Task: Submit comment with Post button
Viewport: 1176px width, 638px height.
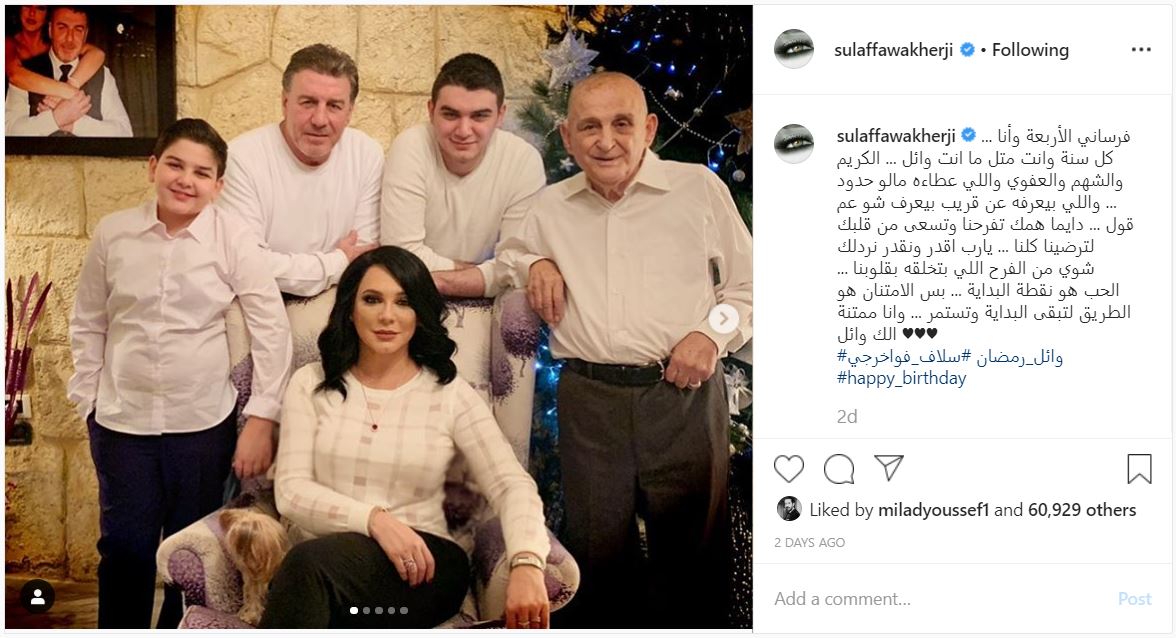Action: pos(1134,599)
